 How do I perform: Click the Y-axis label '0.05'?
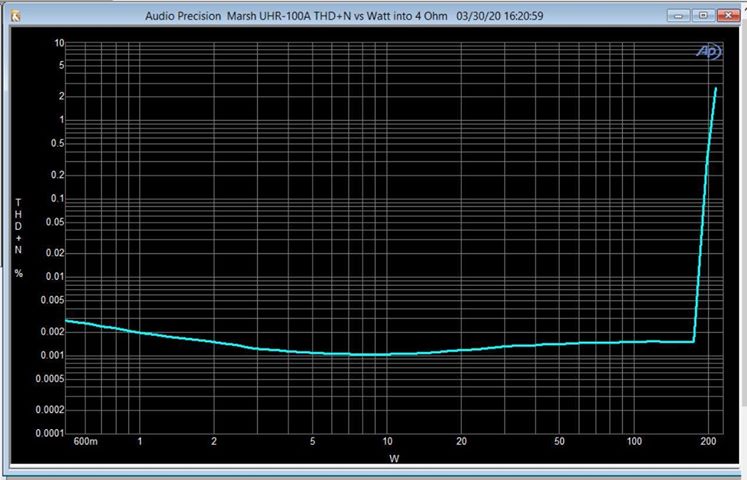click(x=55, y=222)
